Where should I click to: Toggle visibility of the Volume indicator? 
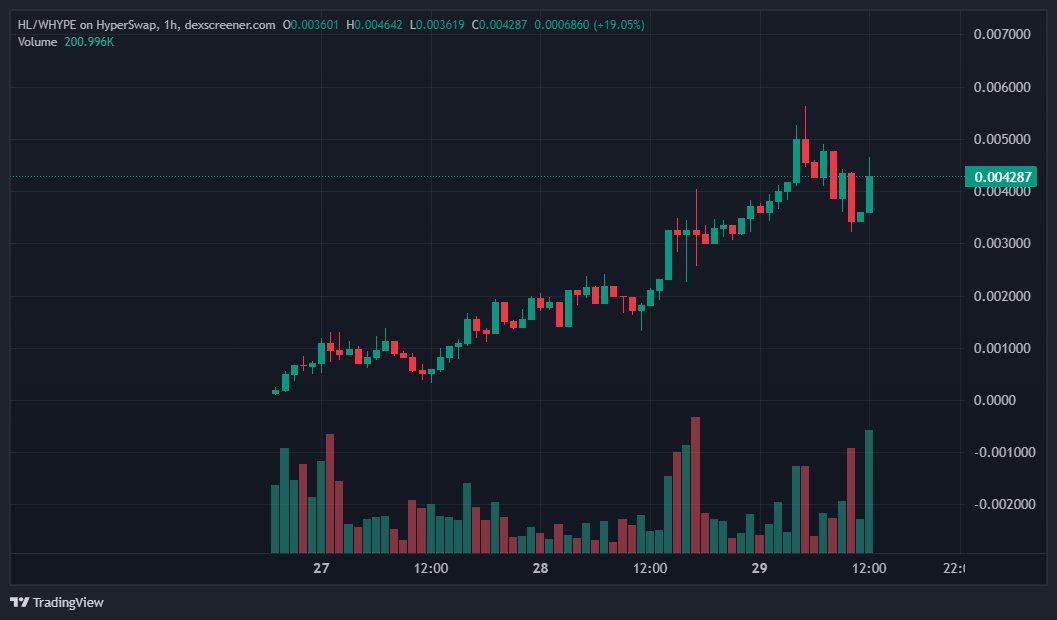point(38,42)
